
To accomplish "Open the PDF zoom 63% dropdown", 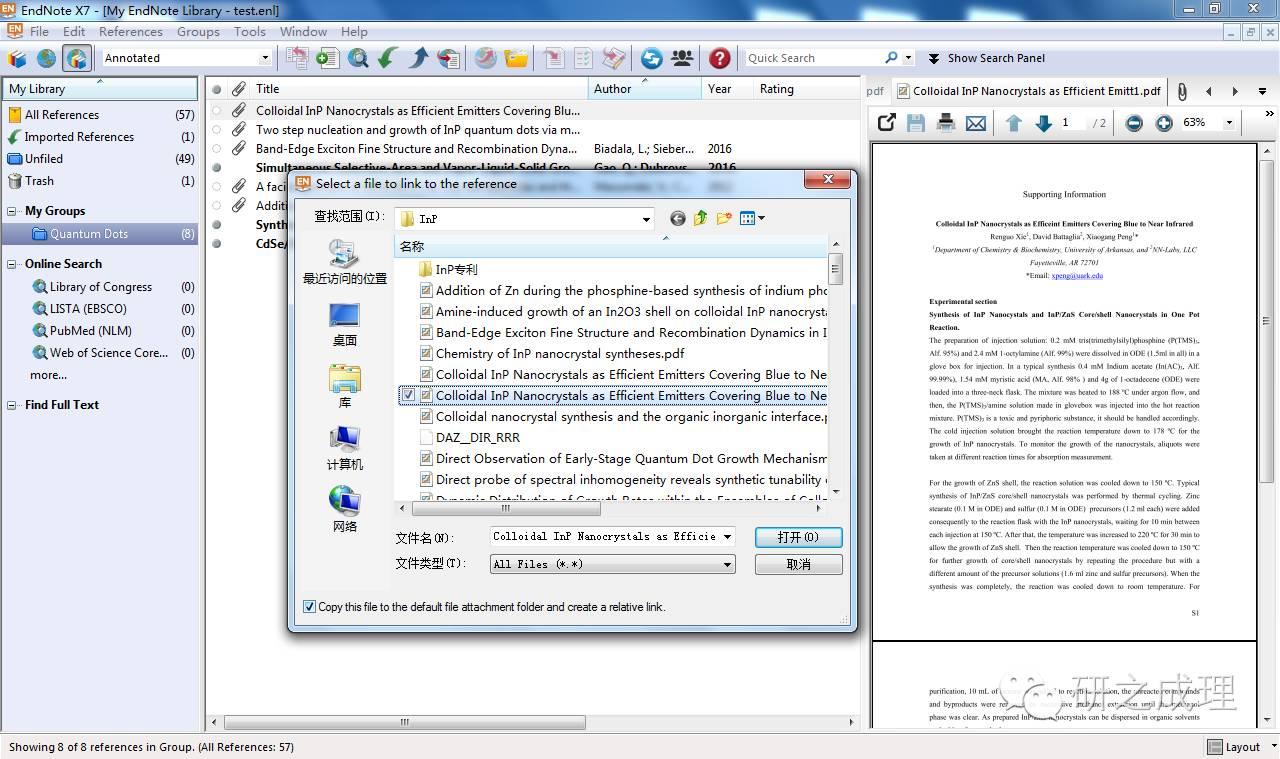I will click(1229, 123).
